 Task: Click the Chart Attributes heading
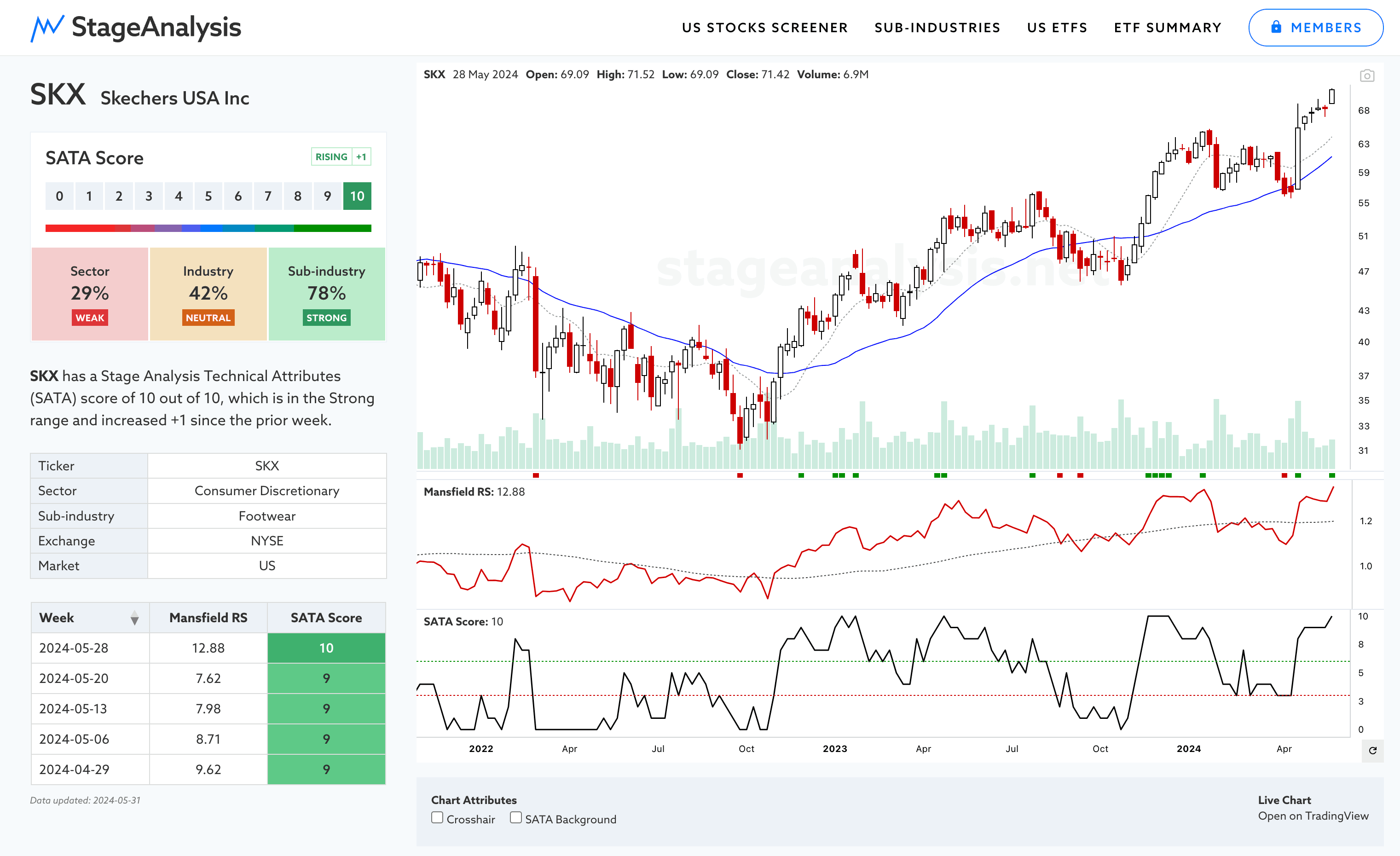(x=473, y=800)
